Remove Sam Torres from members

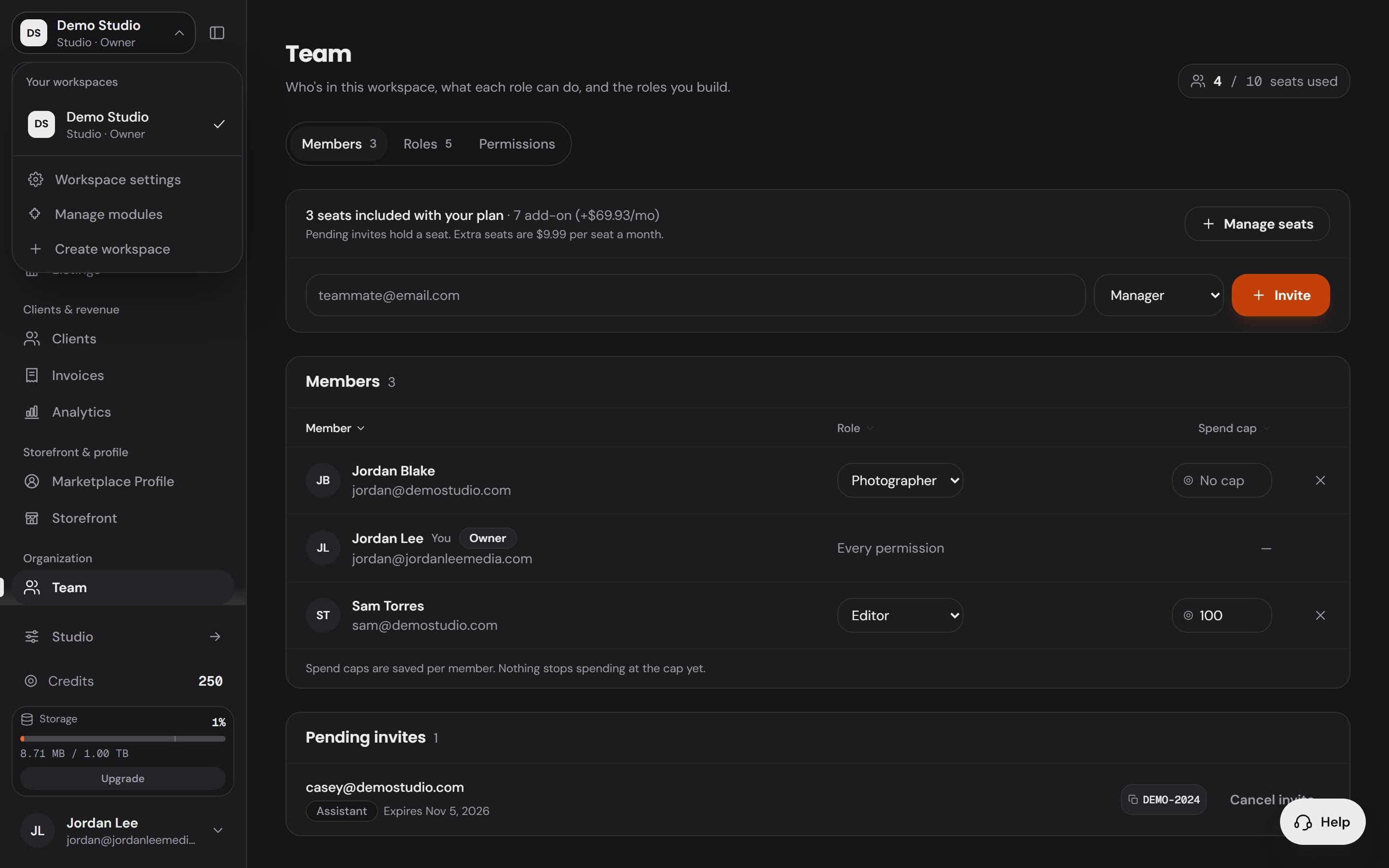pos(1320,615)
